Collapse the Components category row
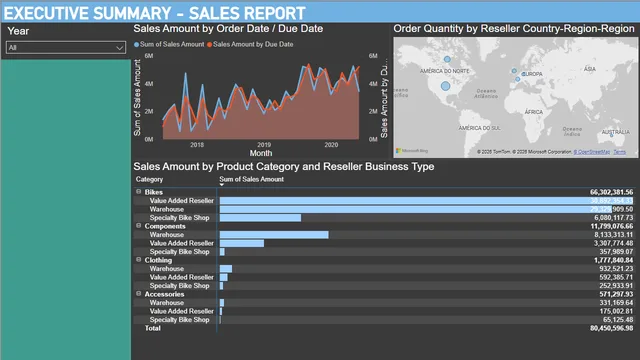 coord(138,226)
